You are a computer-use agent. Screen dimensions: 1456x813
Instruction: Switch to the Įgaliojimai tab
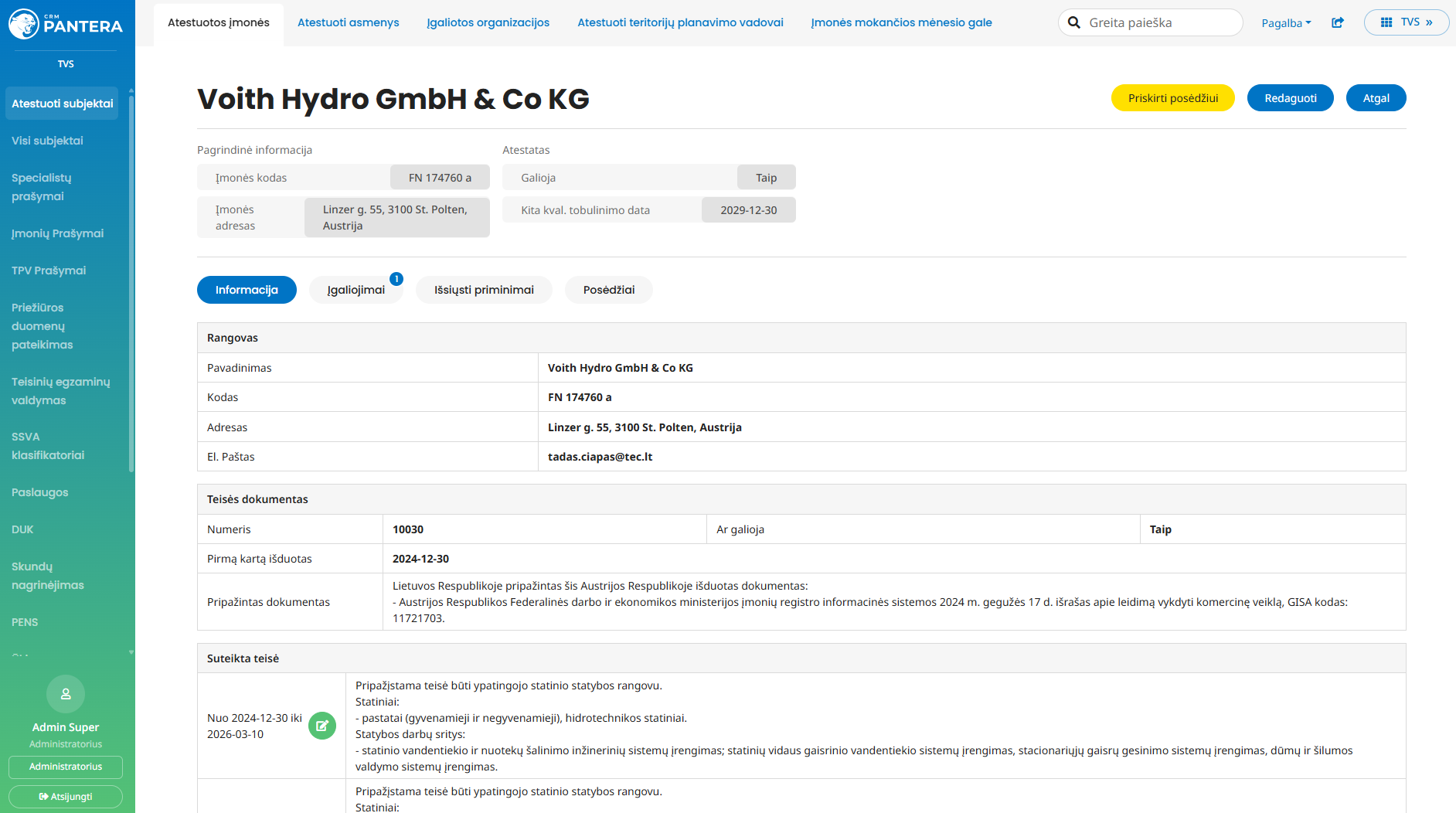click(x=356, y=290)
